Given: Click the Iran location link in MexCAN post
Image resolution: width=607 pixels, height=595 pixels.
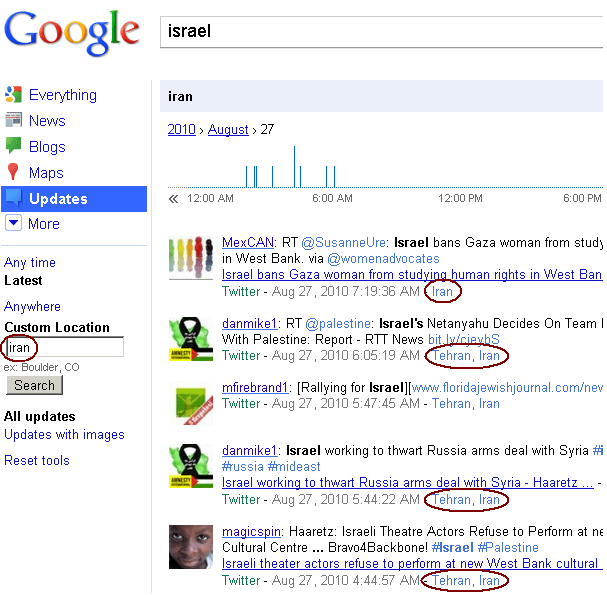Looking at the screenshot, I should [442, 291].
